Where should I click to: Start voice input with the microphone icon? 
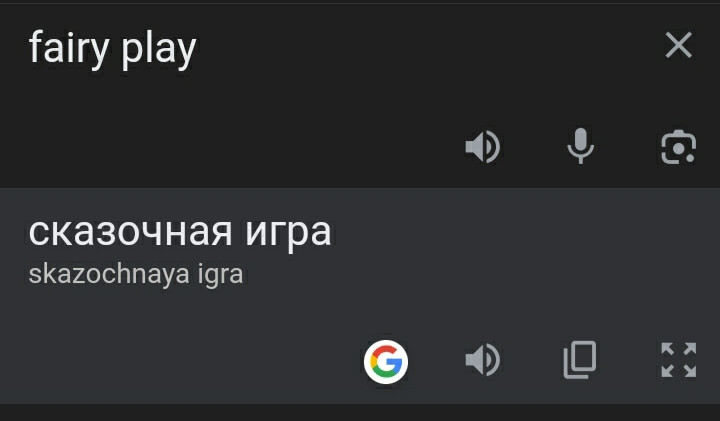(x=580, y=146)
